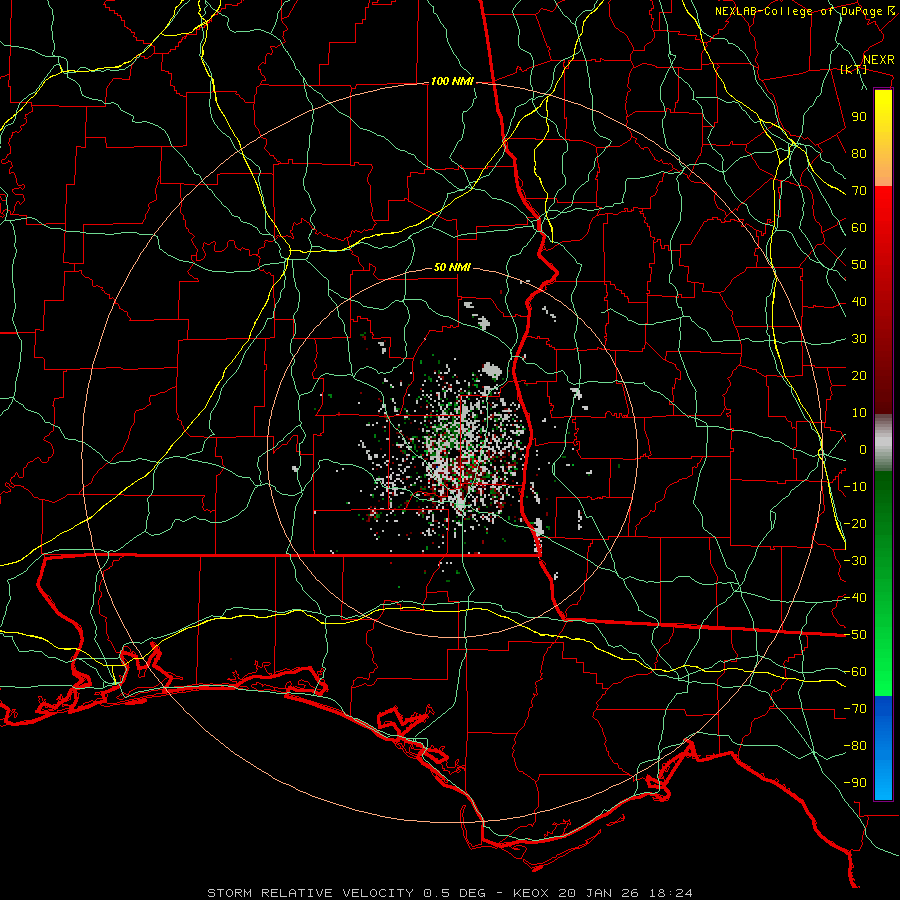Click the "50" positive scale value
This screenshot has width=900, height=900.
pos(859,265)
